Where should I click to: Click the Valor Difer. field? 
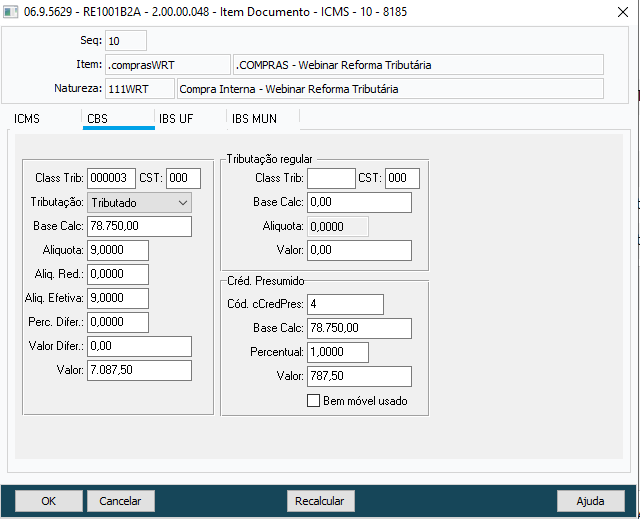[x=139, y=346]
